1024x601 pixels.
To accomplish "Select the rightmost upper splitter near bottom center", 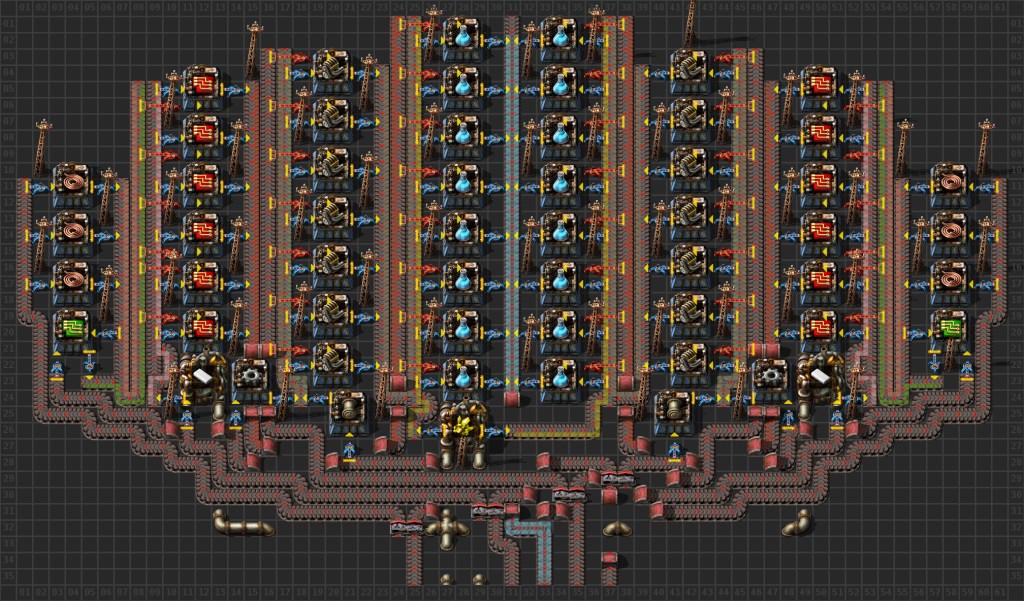I will (618, 479).
